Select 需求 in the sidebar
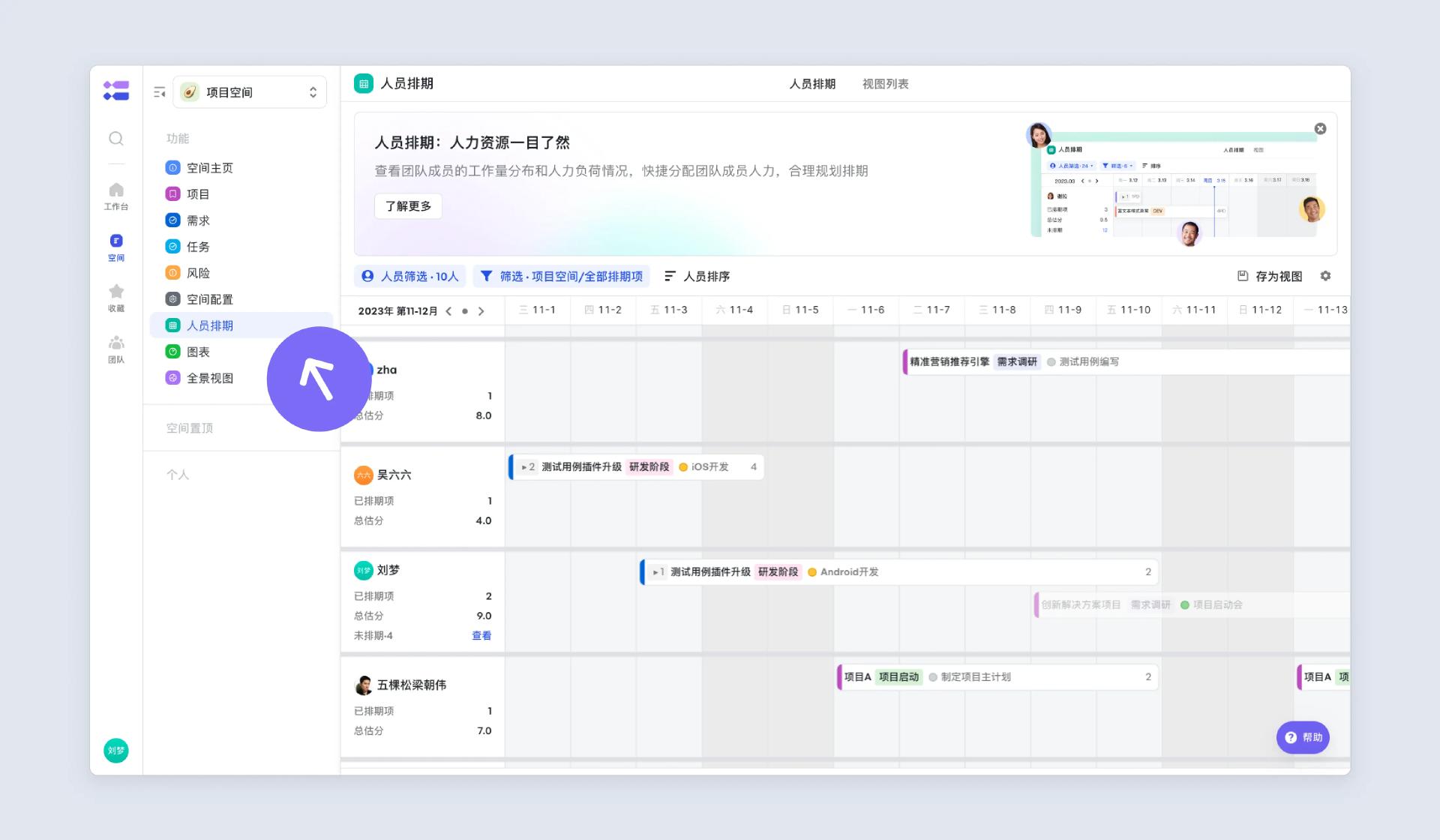 tap(199, 220)
